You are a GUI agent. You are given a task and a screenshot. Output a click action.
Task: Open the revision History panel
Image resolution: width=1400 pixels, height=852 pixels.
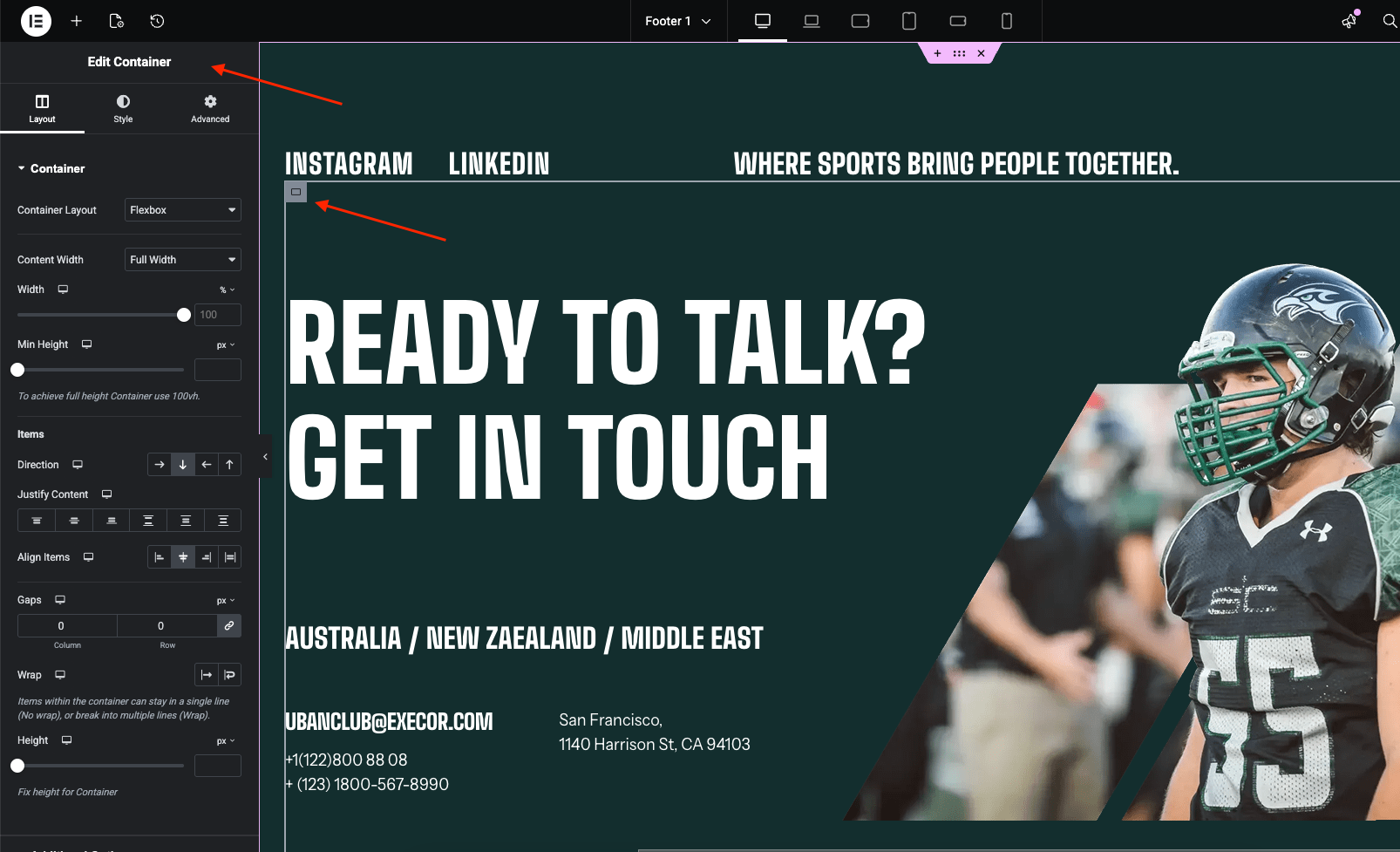tap(157, 21)
